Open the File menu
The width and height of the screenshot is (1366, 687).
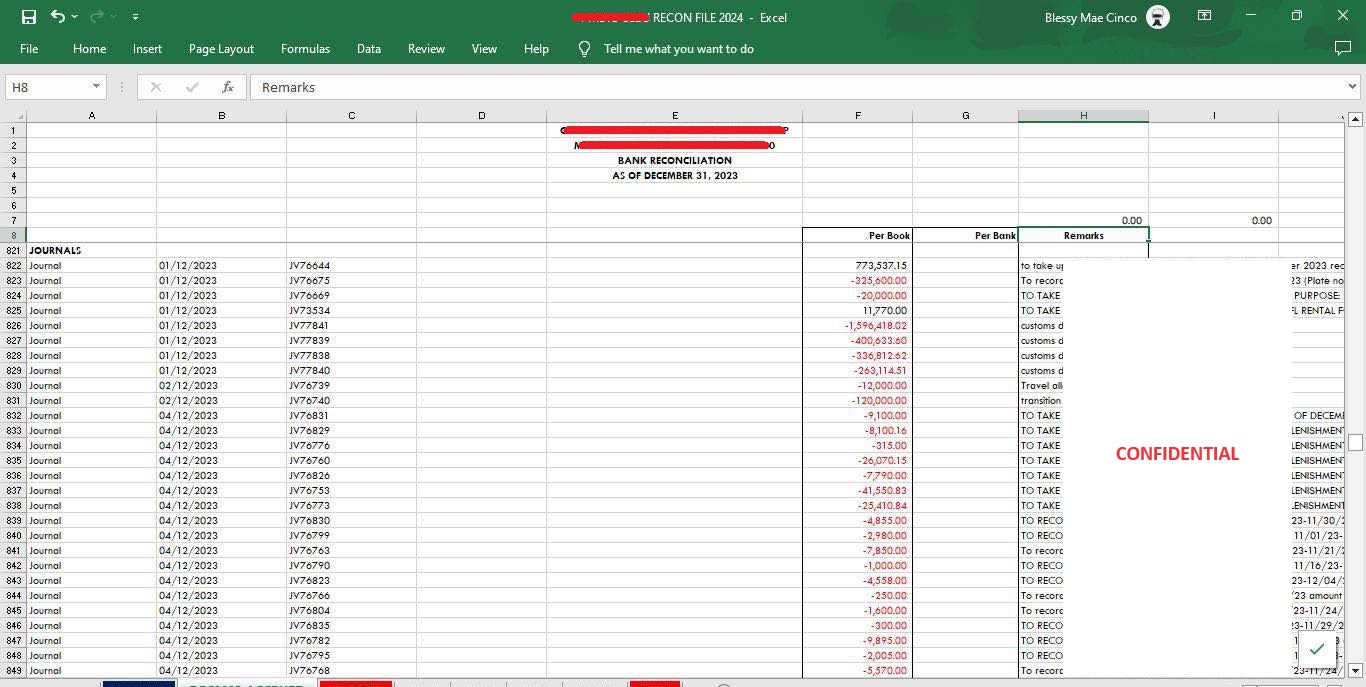pos(29,48)
